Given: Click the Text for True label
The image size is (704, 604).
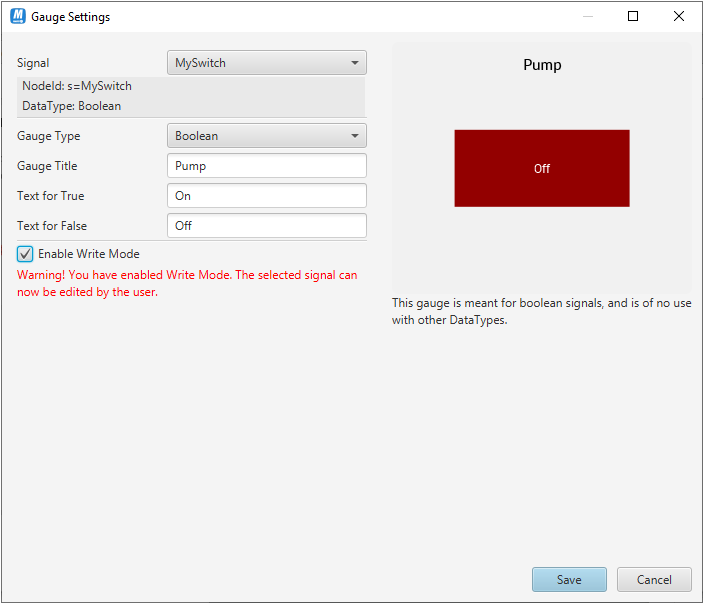Looking at the screenshot, I should pyautogui.click(x=51, y=196).
